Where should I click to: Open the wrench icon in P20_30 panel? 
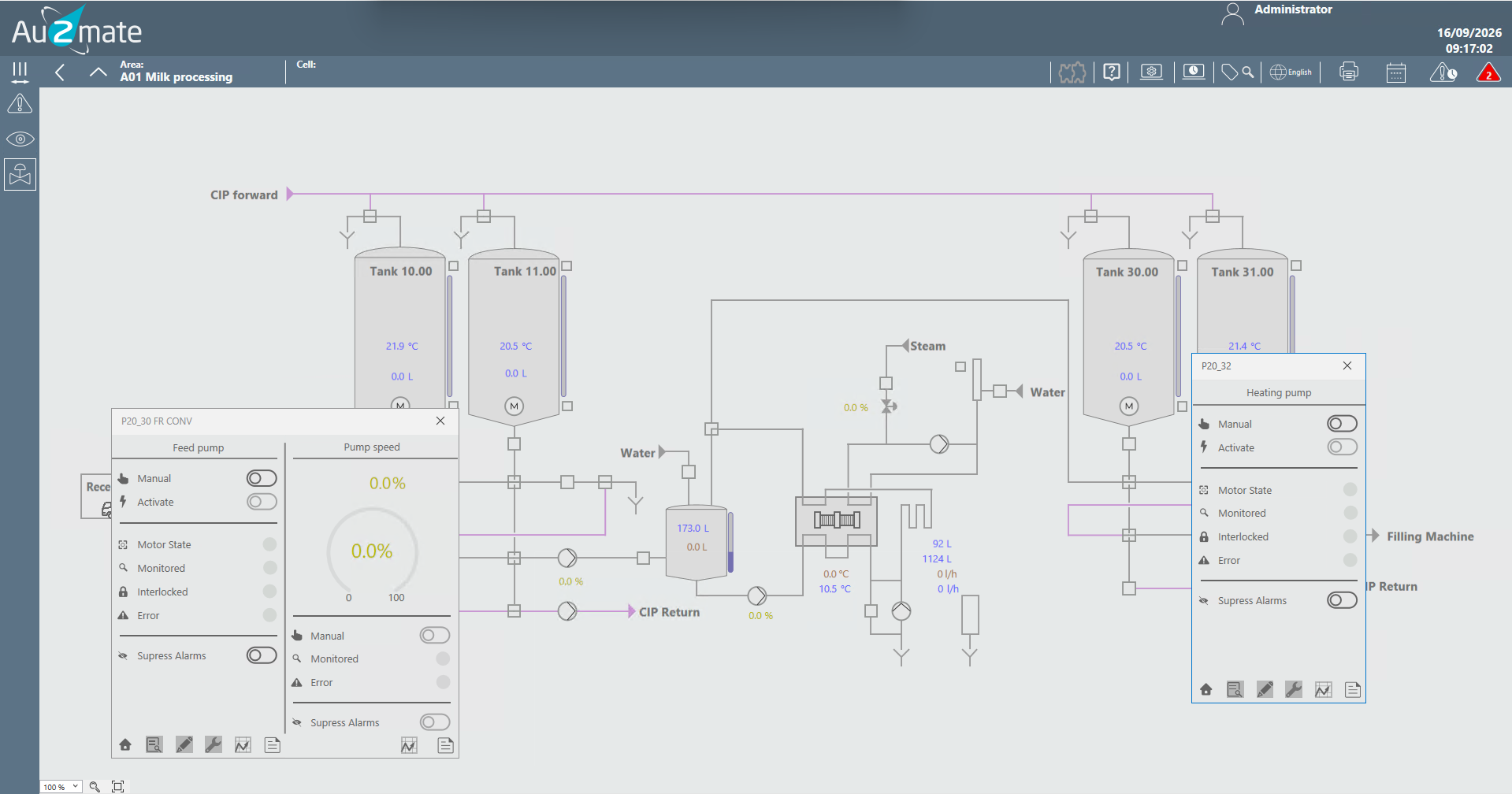click(214, 744)
